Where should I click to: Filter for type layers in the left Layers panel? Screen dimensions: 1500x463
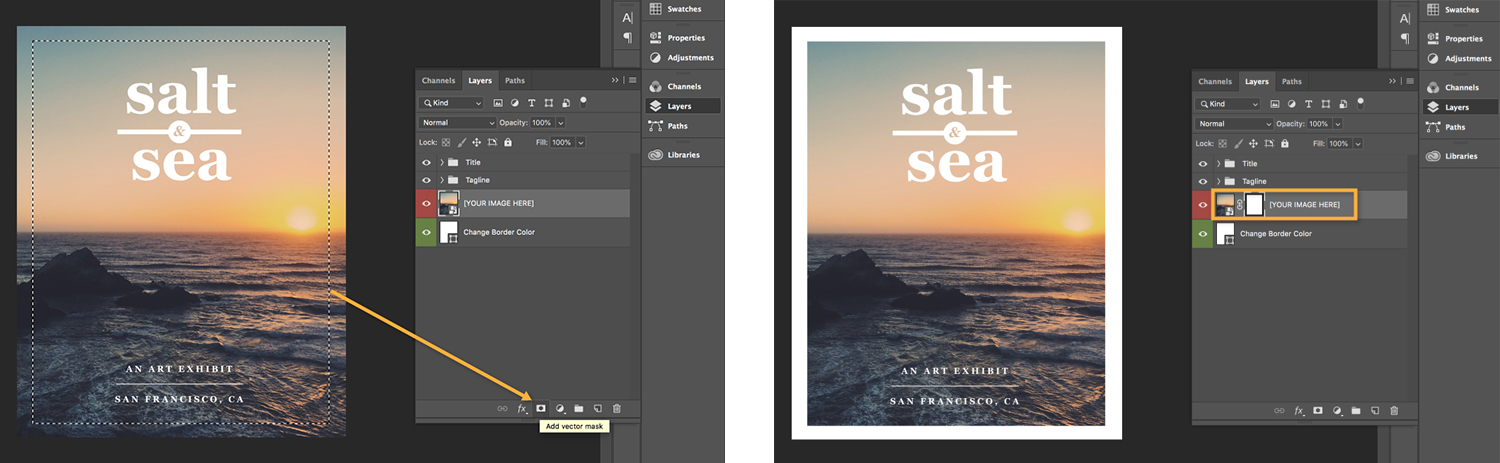[531, 103]
